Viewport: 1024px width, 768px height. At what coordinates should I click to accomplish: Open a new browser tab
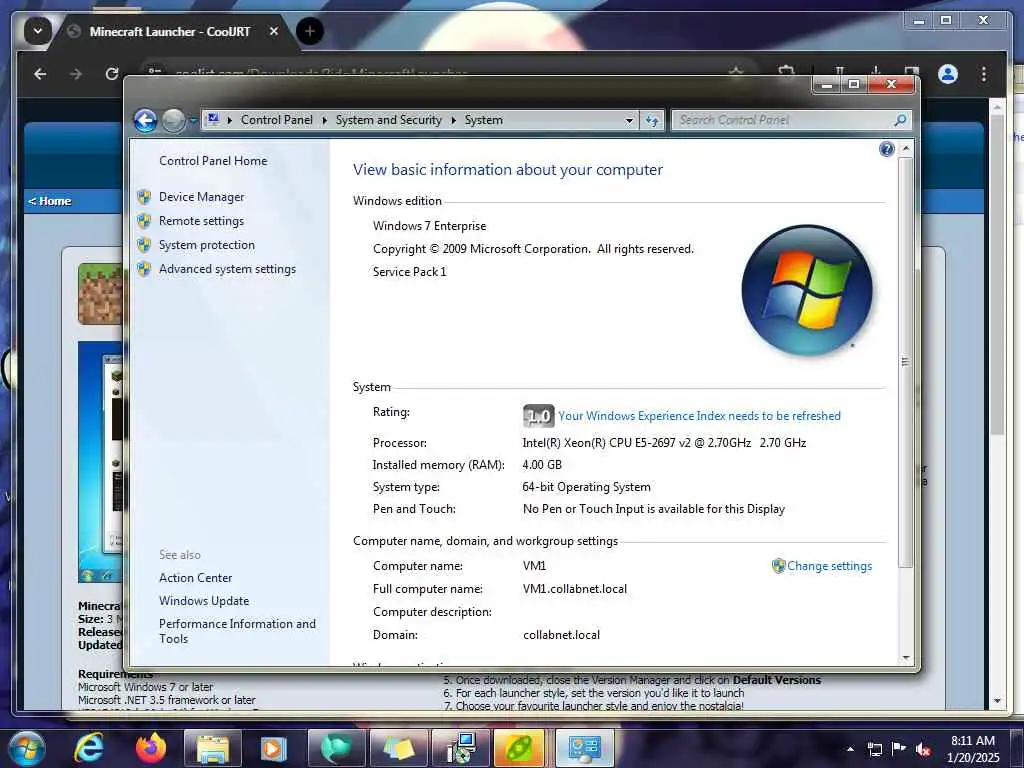click(x=310, y=31)
